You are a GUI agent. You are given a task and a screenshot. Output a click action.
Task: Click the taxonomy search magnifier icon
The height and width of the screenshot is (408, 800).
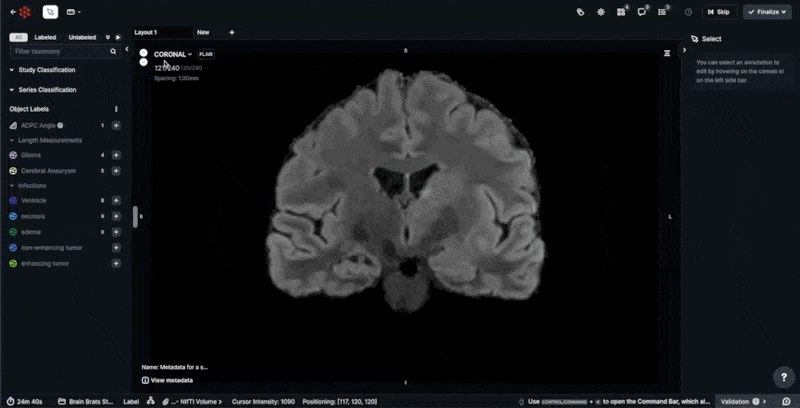(x=113, y=52)
